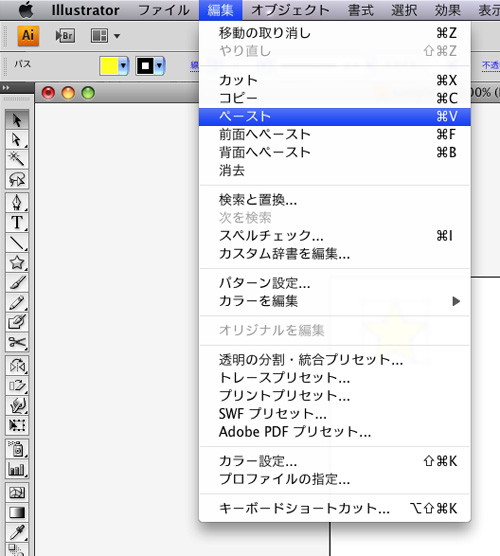Click the Ai application icon
The width and height of the screenshot is (500, 556).
point(28,35)
